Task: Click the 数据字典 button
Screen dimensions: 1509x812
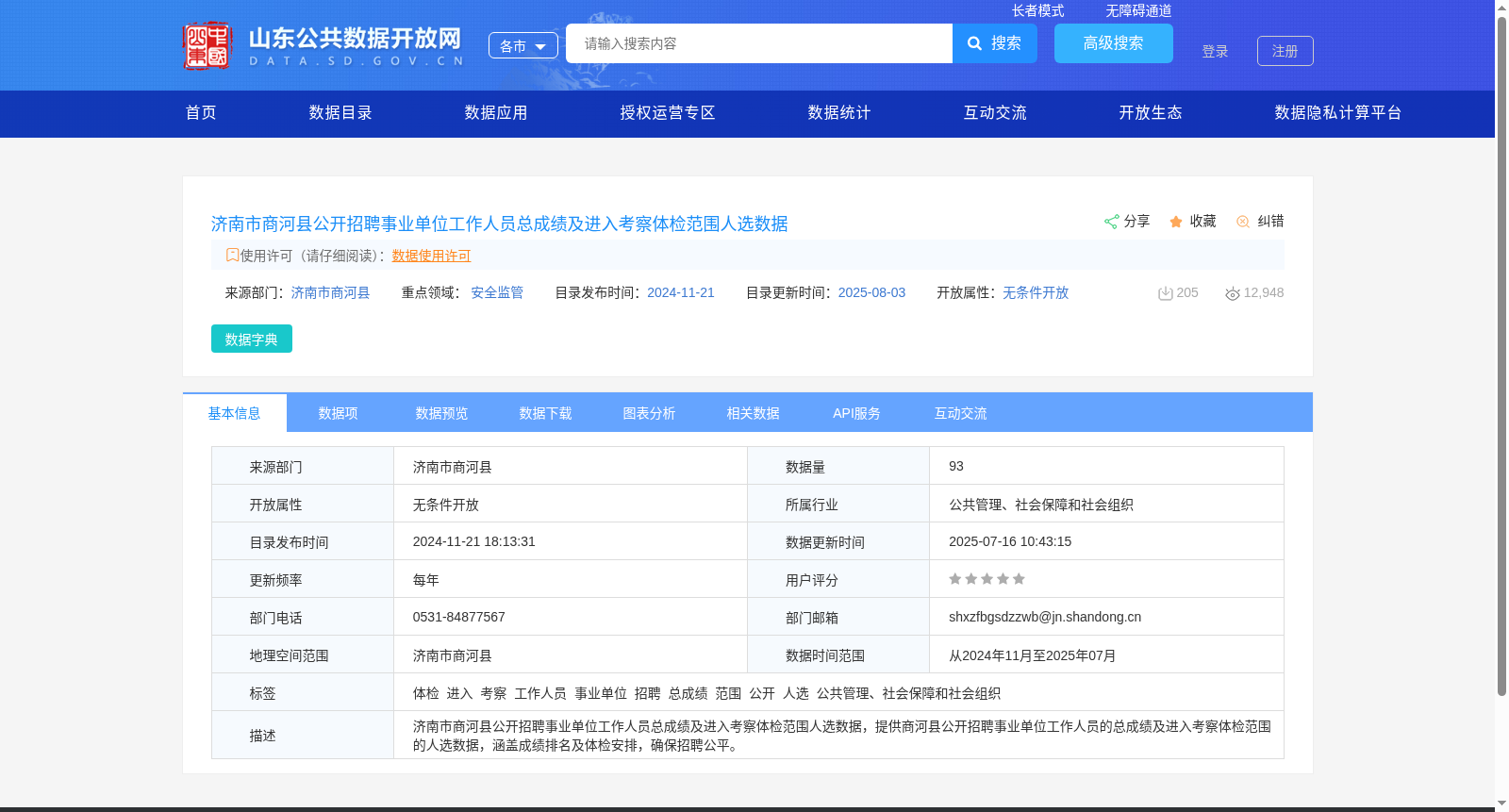Action: (252, 339)
